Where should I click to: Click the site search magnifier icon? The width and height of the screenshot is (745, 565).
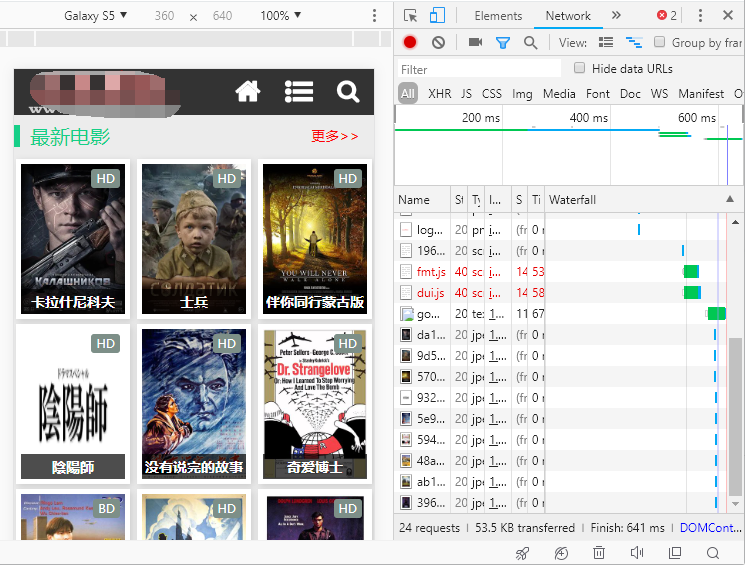click(x=348, y=91)
